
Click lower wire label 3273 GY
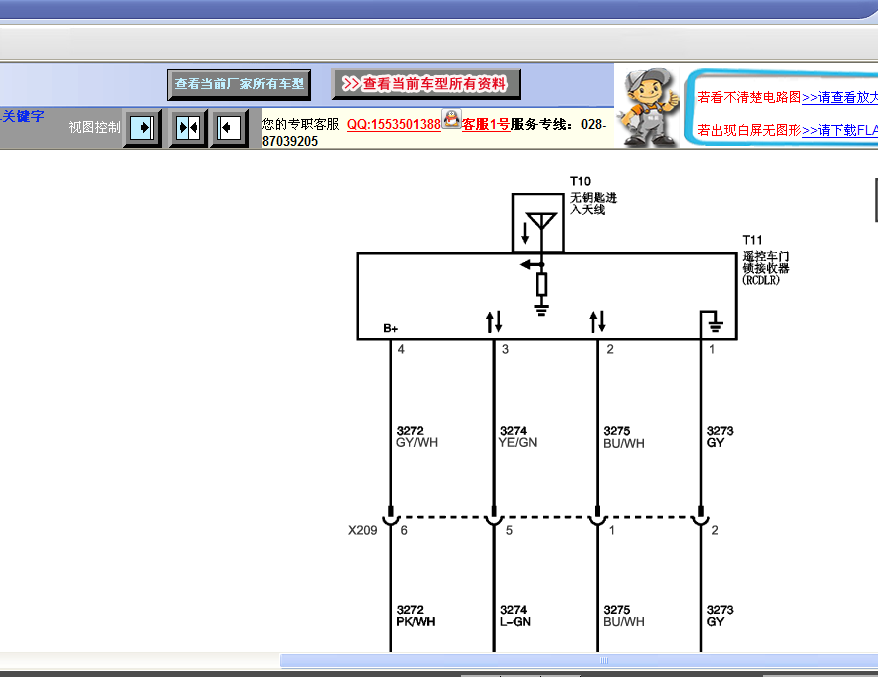(720, 616)
